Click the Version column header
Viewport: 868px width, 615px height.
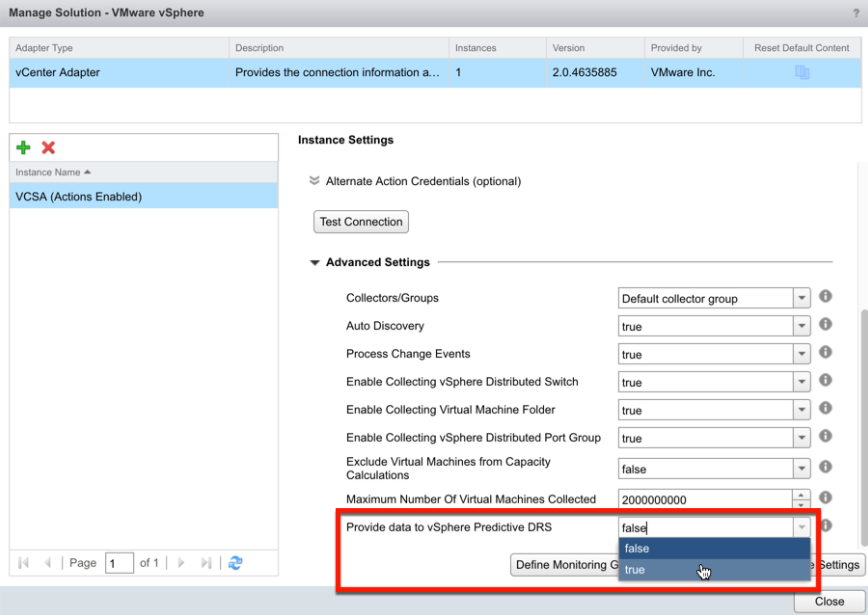(x=596, y=48)
